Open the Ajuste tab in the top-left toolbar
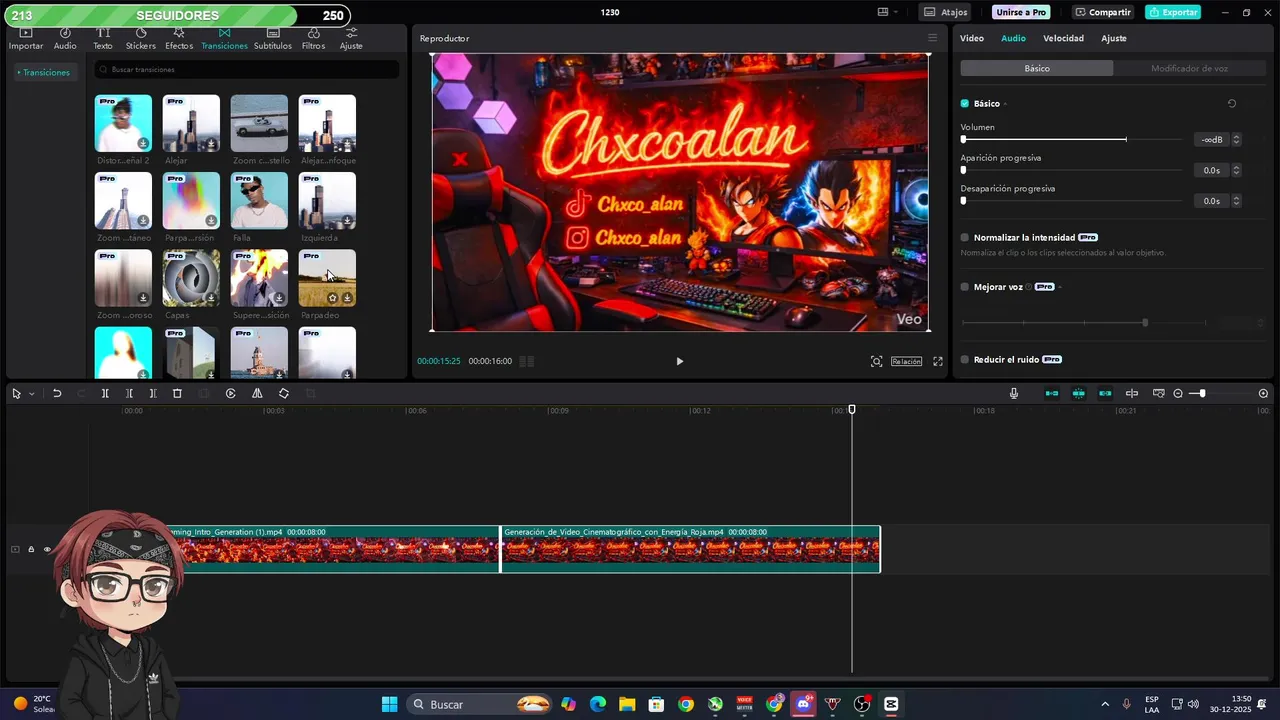 pyautogui.click(x=351, y=39)
